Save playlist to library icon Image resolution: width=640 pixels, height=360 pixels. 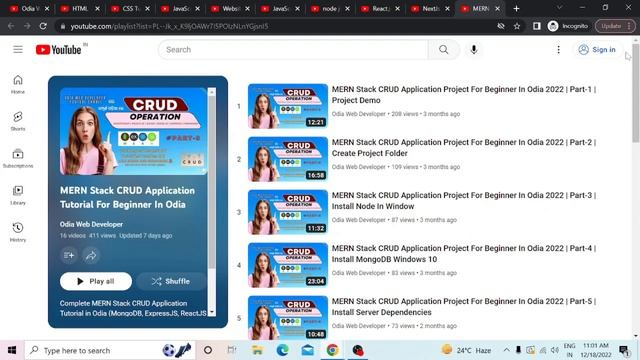coord(69,256)
